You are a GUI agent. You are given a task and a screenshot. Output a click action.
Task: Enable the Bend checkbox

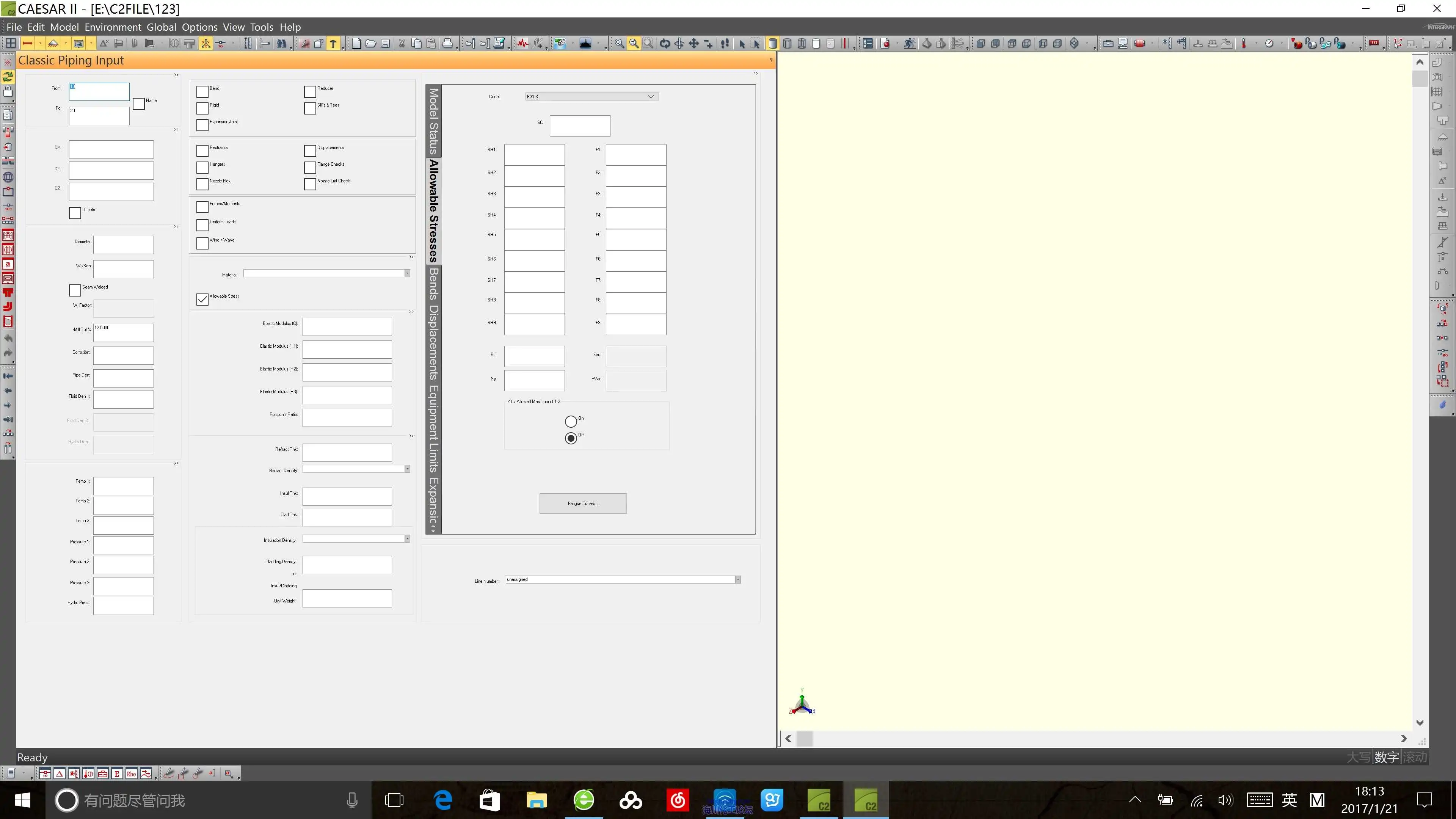click(x=202, y=91)
